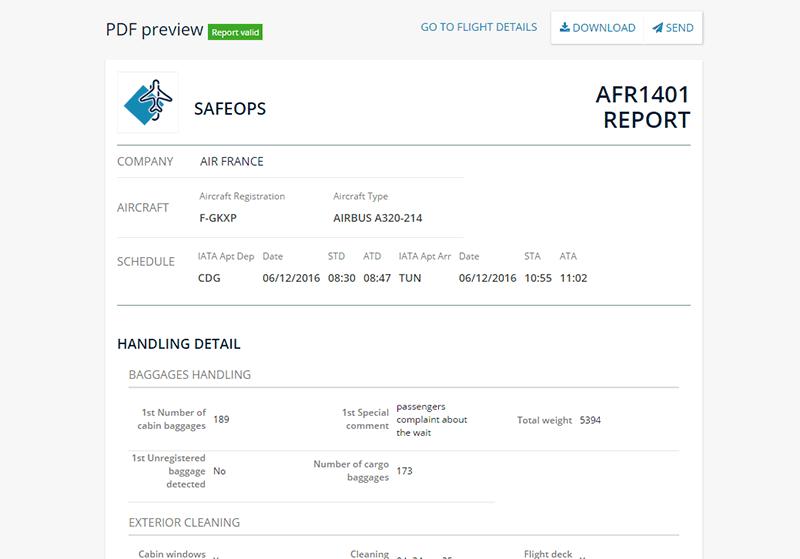Click departure date next to CDG

click(x=291, y=278)
